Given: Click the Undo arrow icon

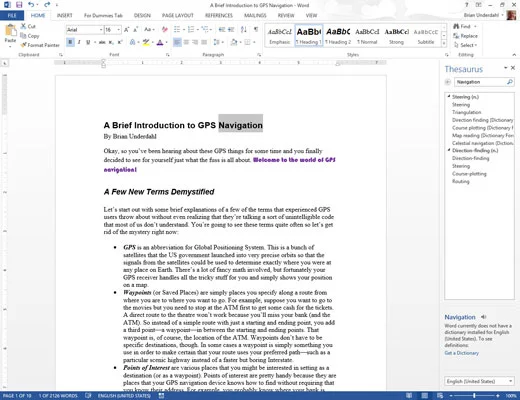Looking at the screenshot, I should (x=31, y=5).
